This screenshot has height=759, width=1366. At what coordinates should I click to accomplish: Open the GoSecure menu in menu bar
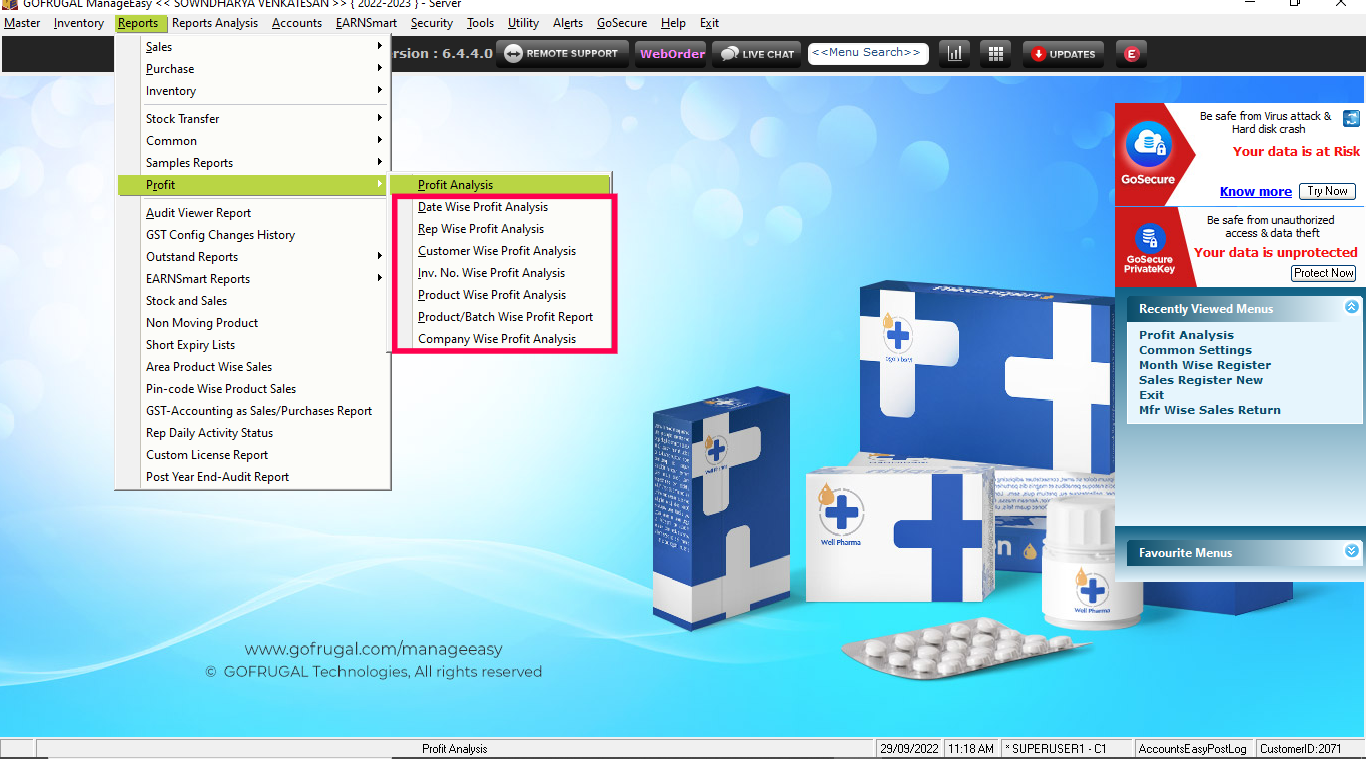pyautogui.click(x=622, y=23)
